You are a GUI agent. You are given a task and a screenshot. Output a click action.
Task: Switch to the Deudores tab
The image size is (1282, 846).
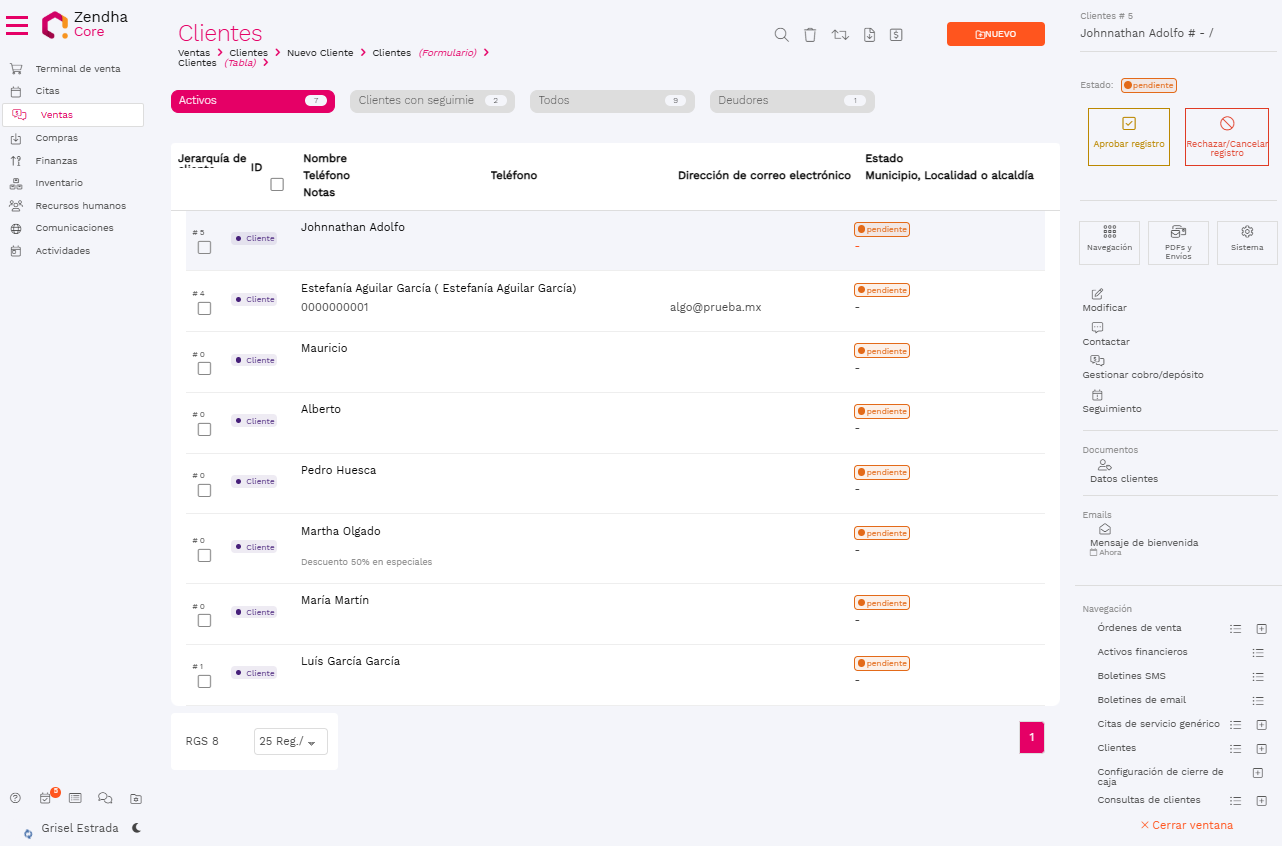791,101
